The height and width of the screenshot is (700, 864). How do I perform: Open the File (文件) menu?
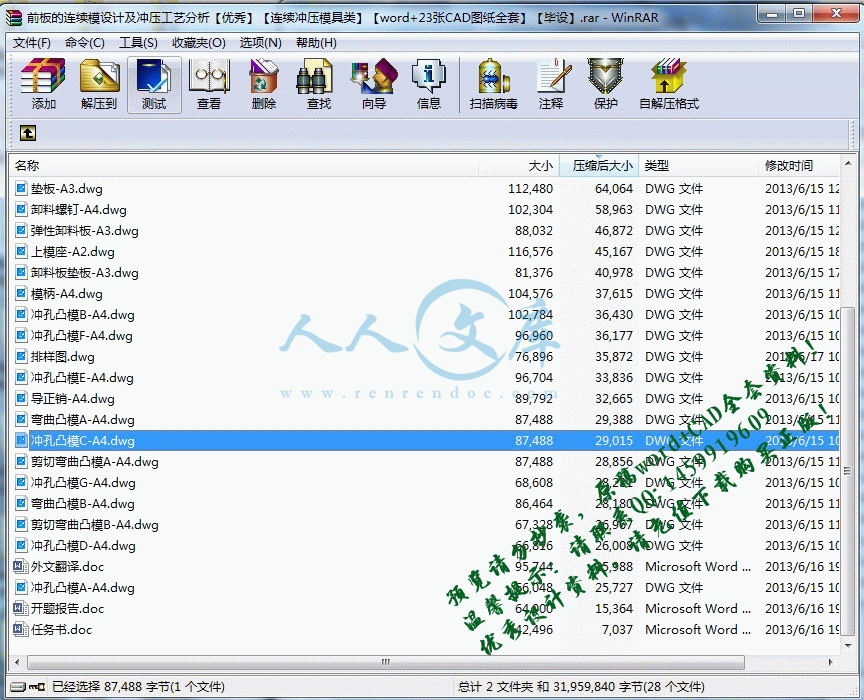pos(31,42)
